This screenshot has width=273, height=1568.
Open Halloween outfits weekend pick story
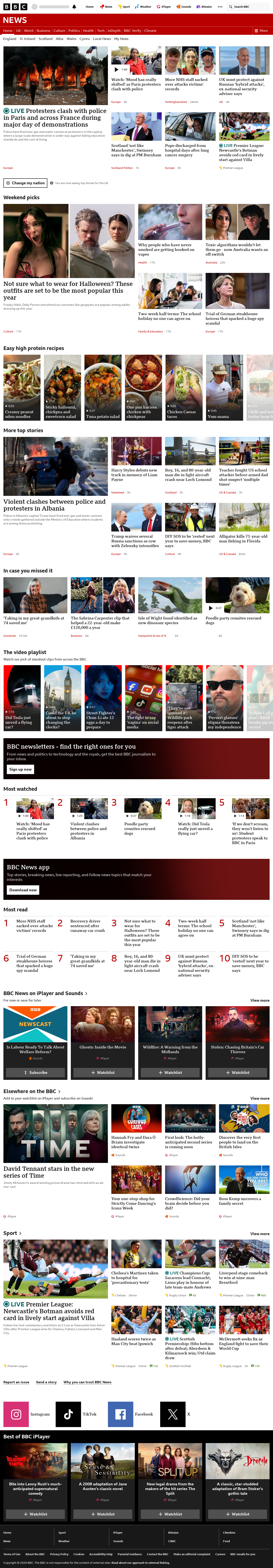point(68,290)
